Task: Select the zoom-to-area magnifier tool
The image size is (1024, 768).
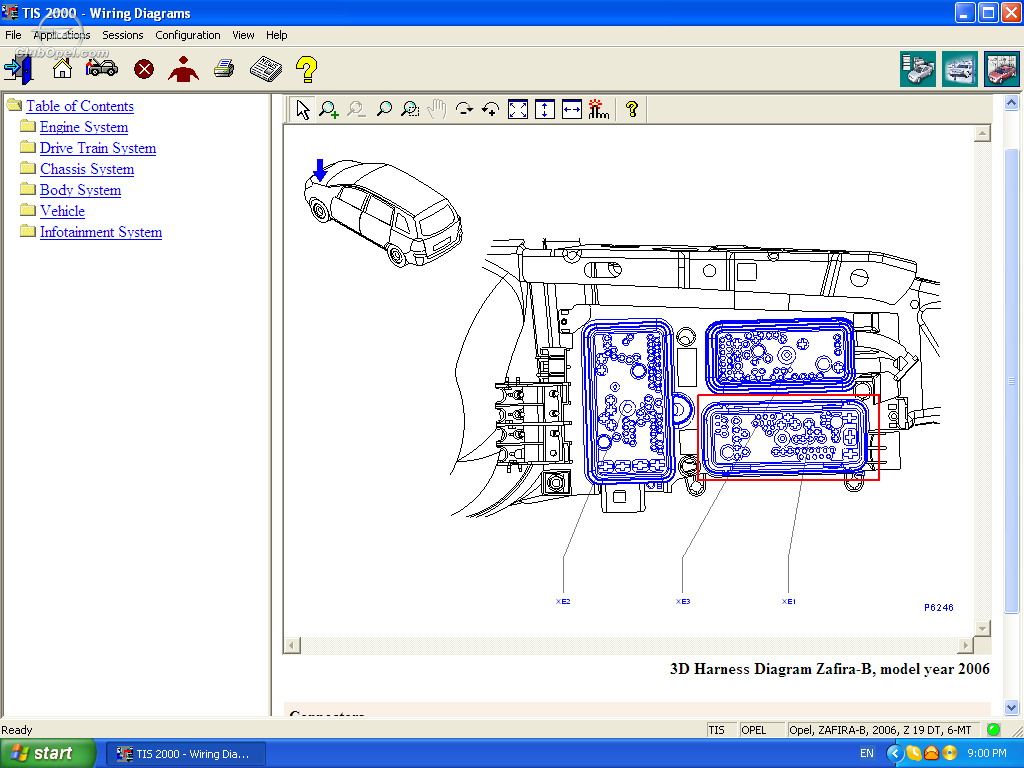Action: tap(410, 109)
